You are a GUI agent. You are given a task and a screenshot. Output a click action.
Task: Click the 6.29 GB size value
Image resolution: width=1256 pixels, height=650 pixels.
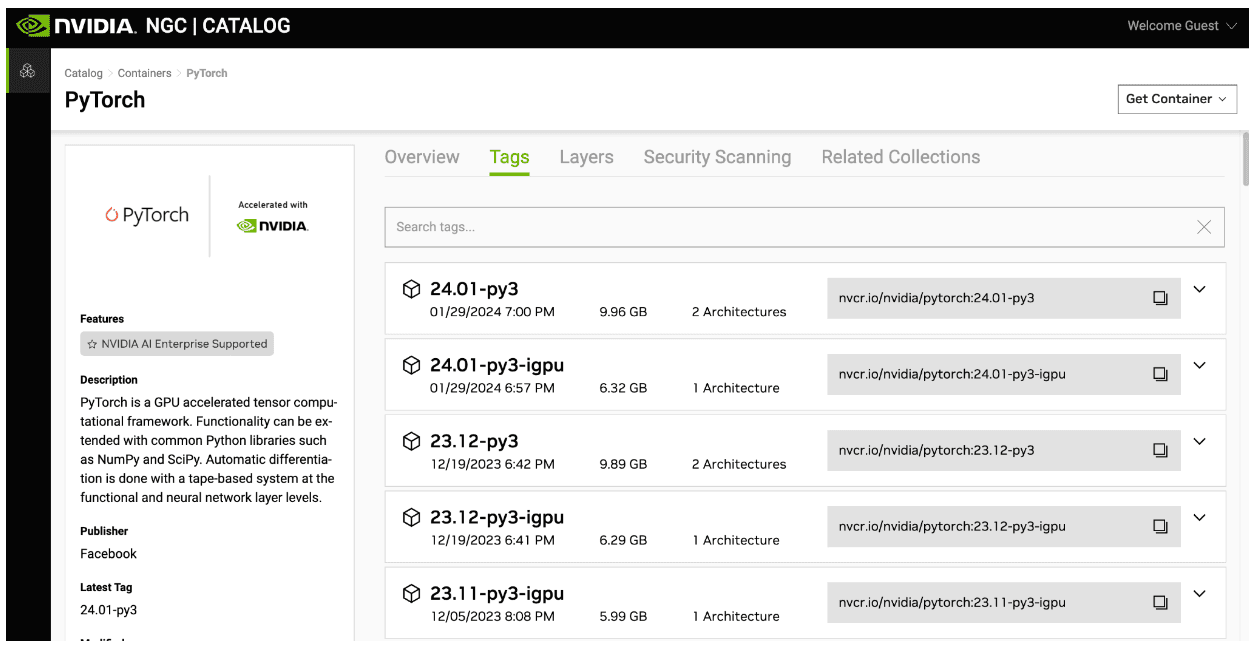pos(623,540)
